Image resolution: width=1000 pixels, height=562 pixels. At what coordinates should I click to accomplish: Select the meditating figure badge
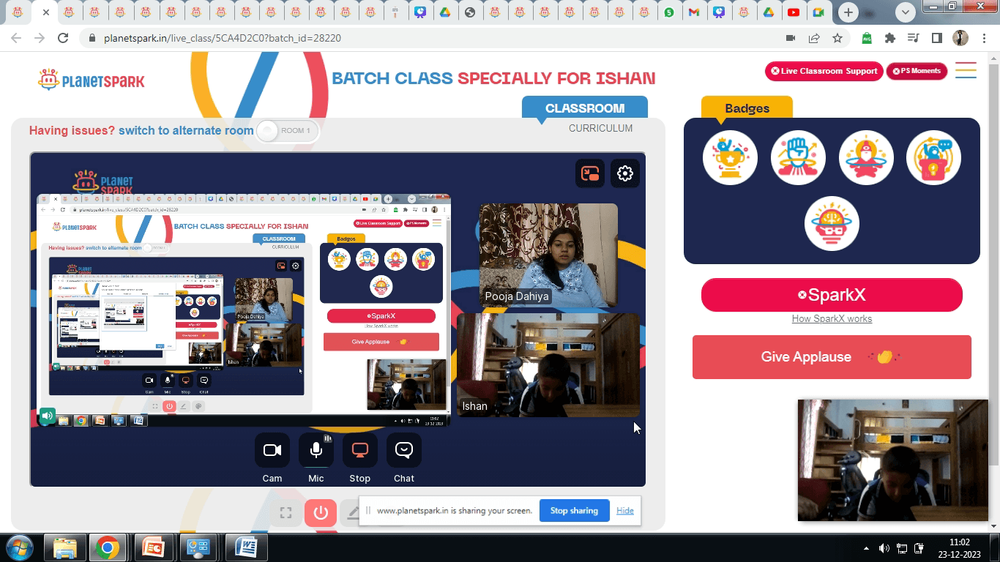865,158
